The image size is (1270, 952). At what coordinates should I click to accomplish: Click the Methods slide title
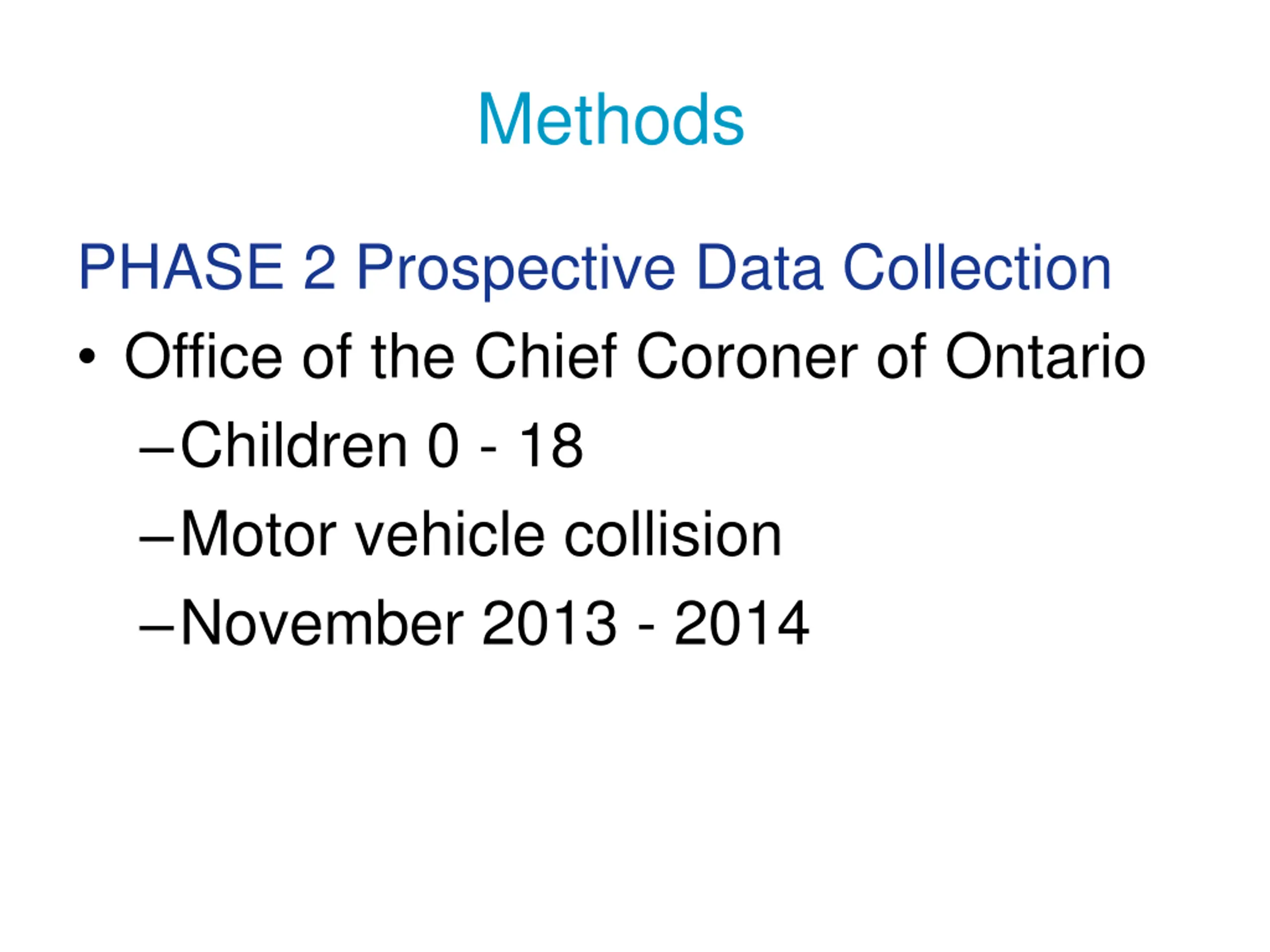[x=611, y=119]
